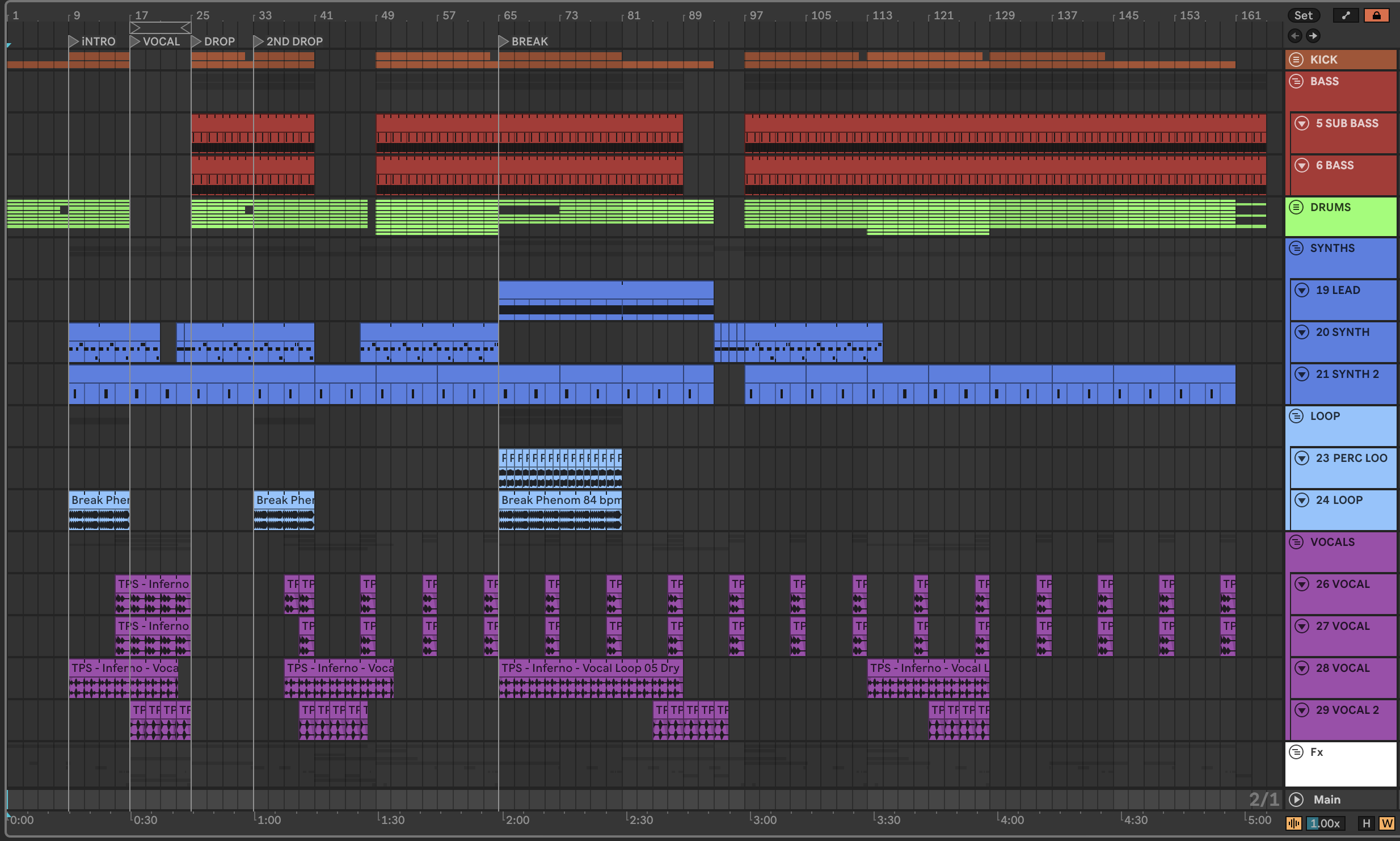The image size is (1400, 841).
Task: Toggle the automation mode button
Action: [1346, 16]
